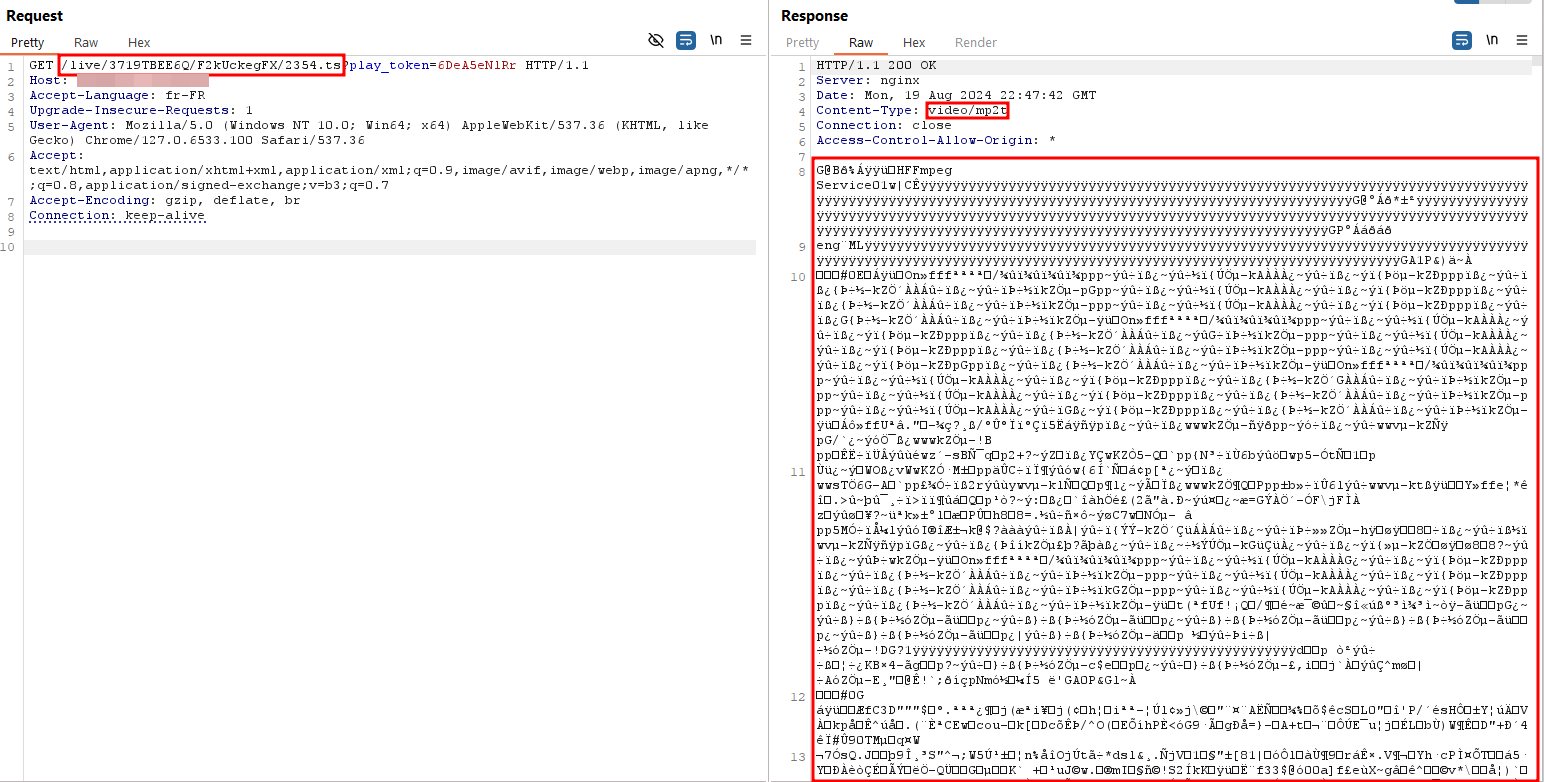Open the Request Hex tab

[x=139, y=43]
